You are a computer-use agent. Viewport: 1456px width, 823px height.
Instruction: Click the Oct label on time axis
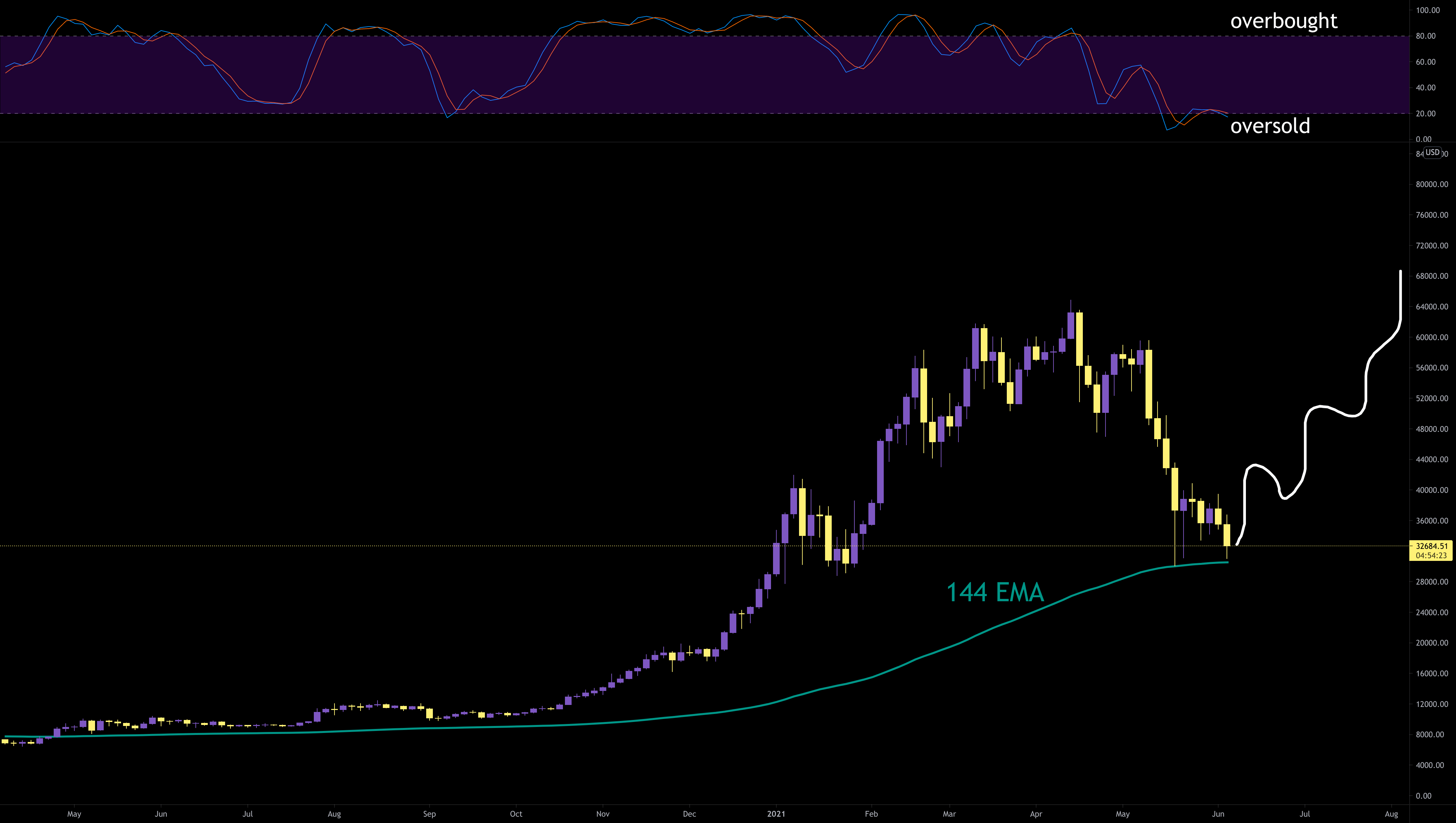[x=516, y=814]
